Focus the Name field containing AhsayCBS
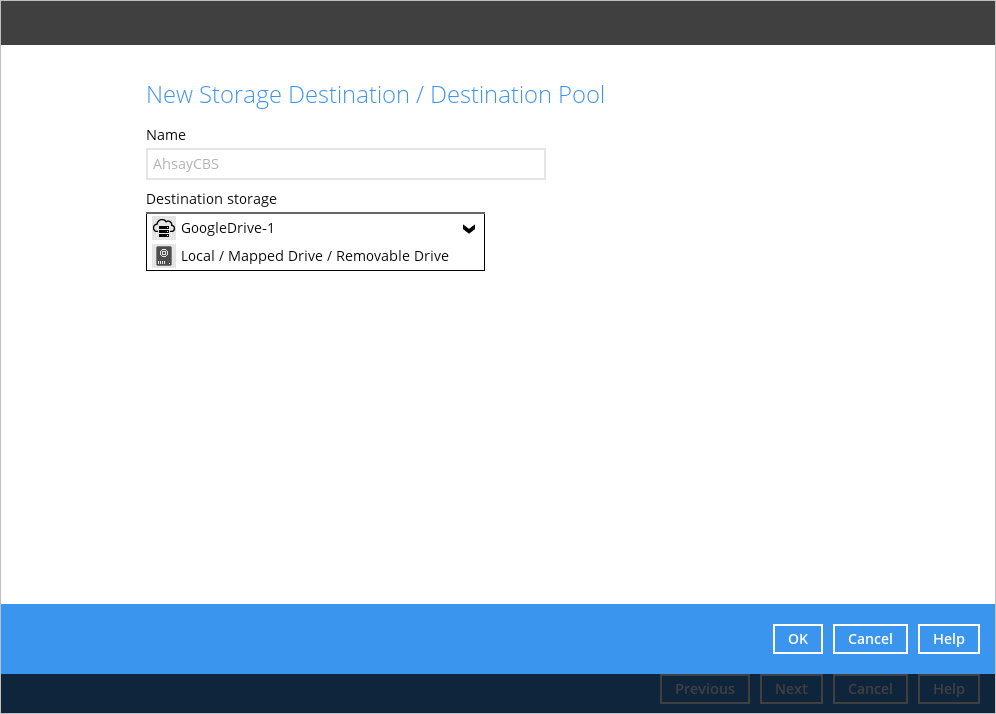 coord(345,164)
